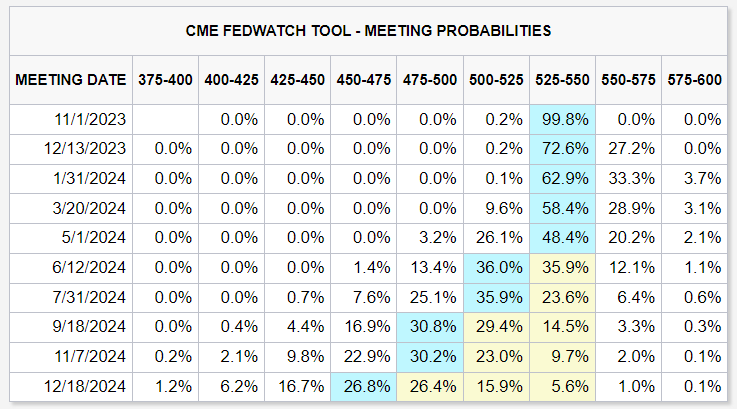Click the 27.2% probability cell
This screenshot has height=409, width=737.
point(628,148)
